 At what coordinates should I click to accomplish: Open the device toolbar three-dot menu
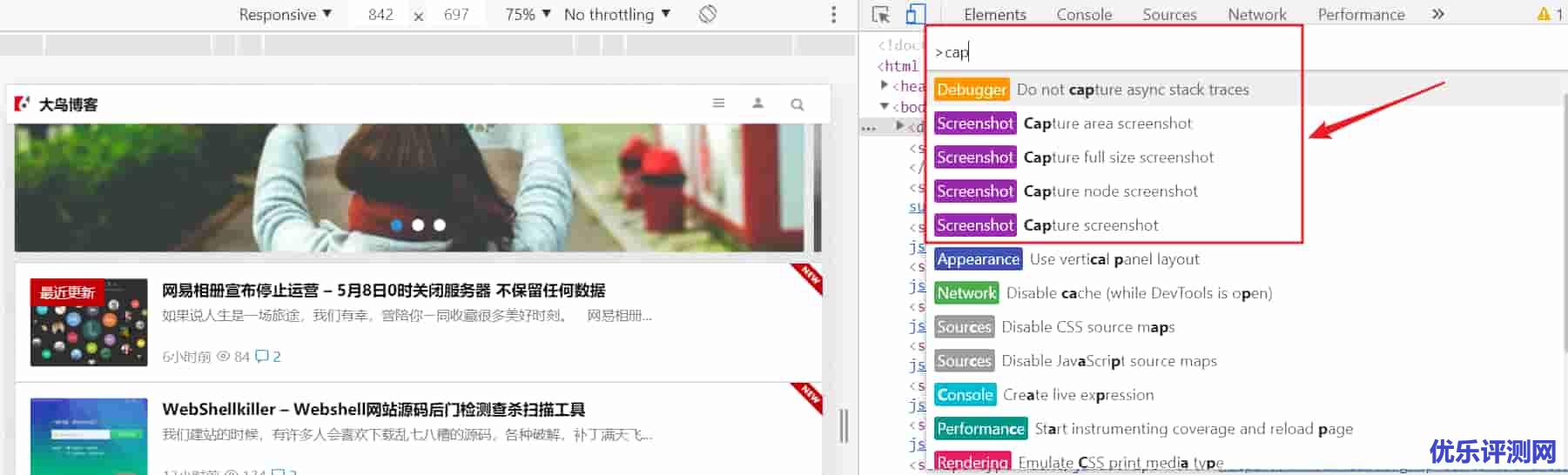pos(833,14)
